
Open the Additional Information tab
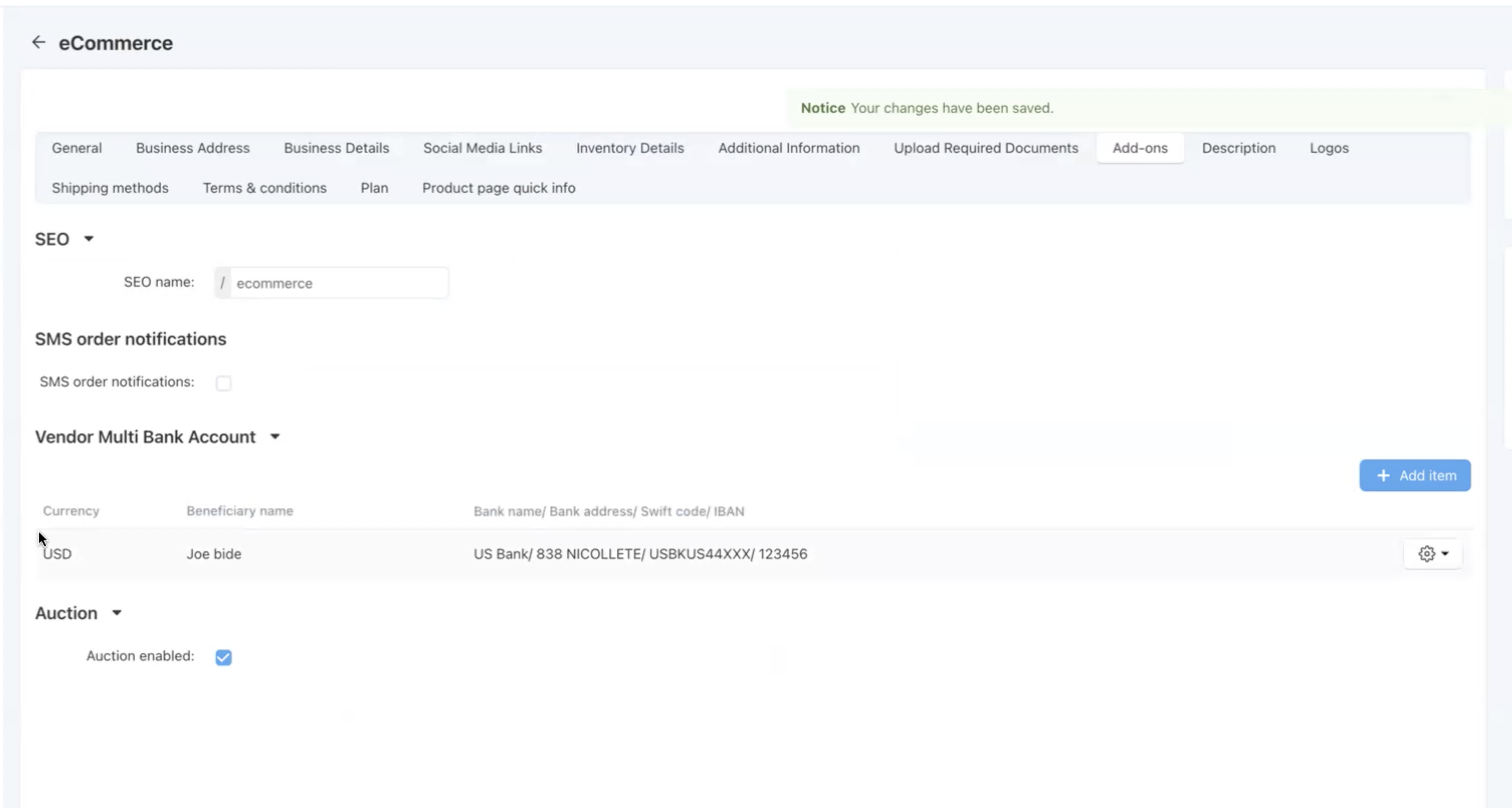click(789, 148)
